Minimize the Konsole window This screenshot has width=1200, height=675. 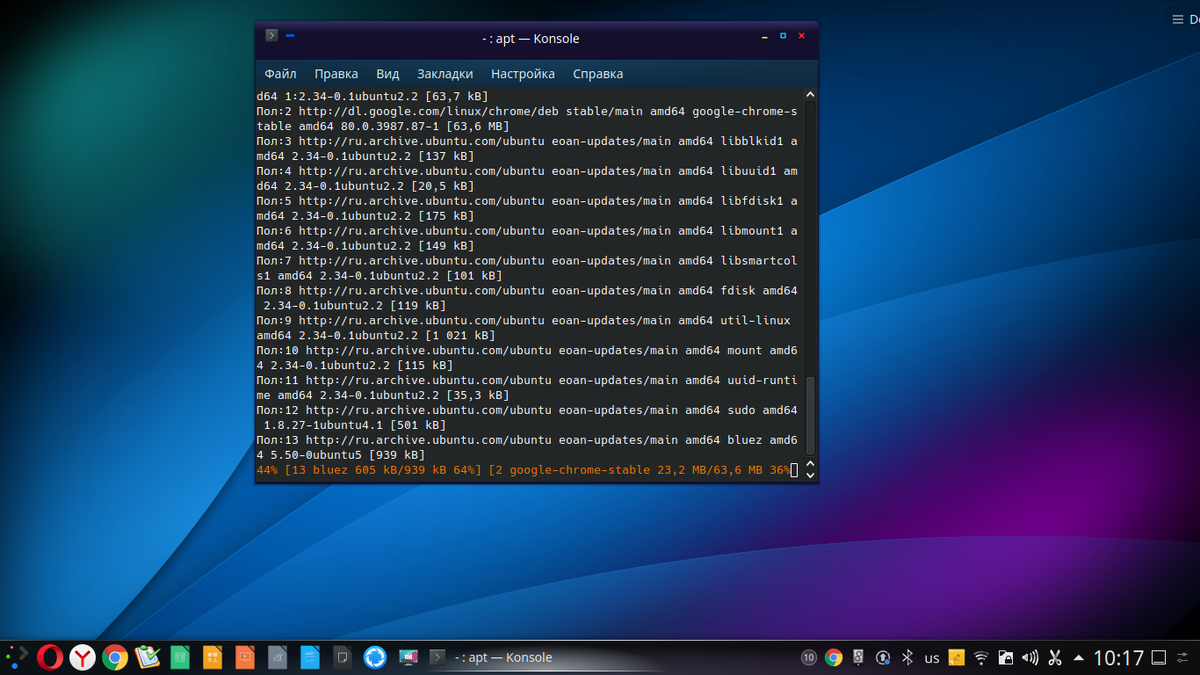point(765,36)
